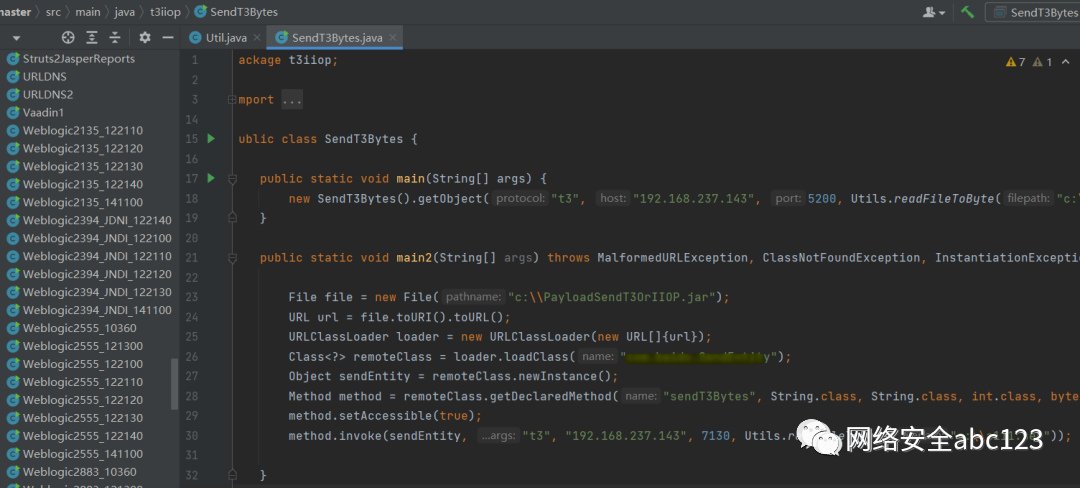Close the SendT3Bytes.java tab
Screen dimensions: 1080x488
click(x=392, y=38)
